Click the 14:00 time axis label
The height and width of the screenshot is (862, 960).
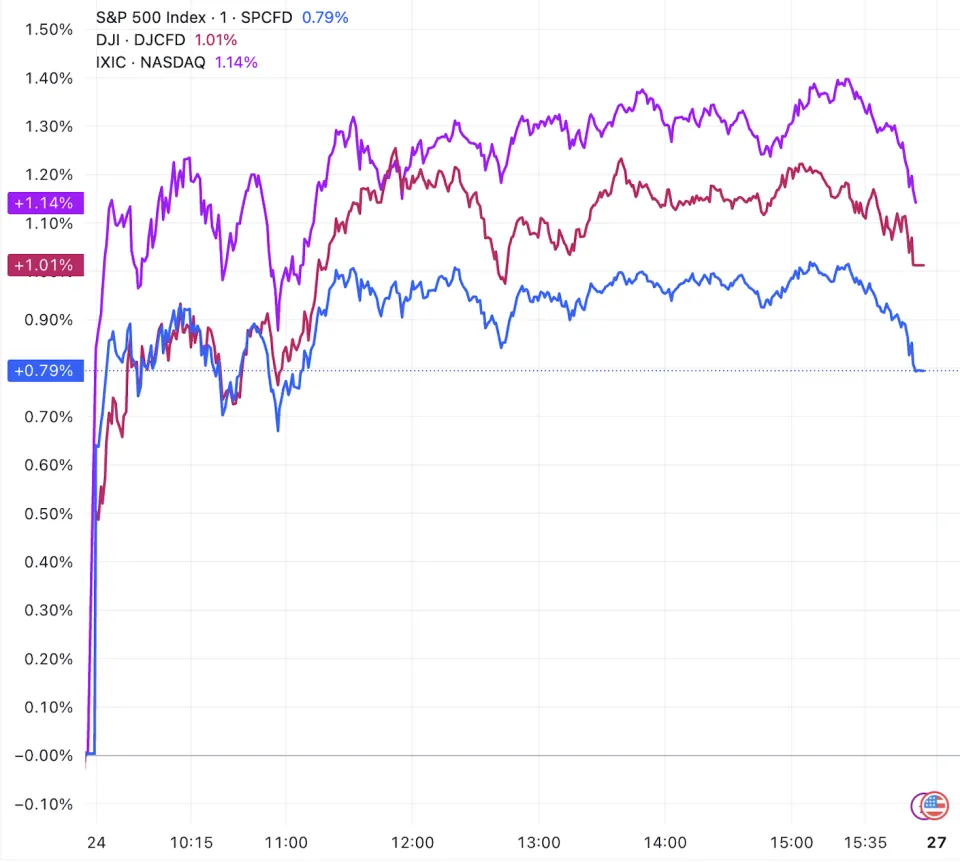coord(665,842)
